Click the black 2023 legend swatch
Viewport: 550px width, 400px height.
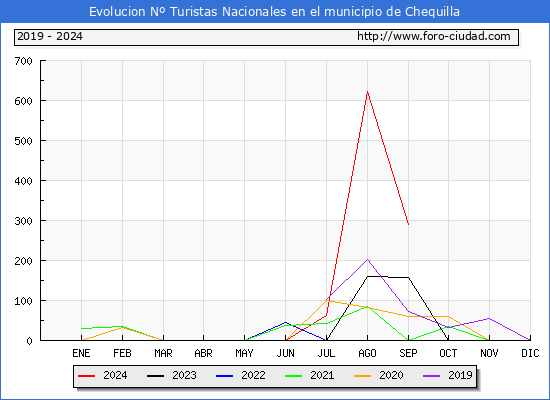(155, 376)
